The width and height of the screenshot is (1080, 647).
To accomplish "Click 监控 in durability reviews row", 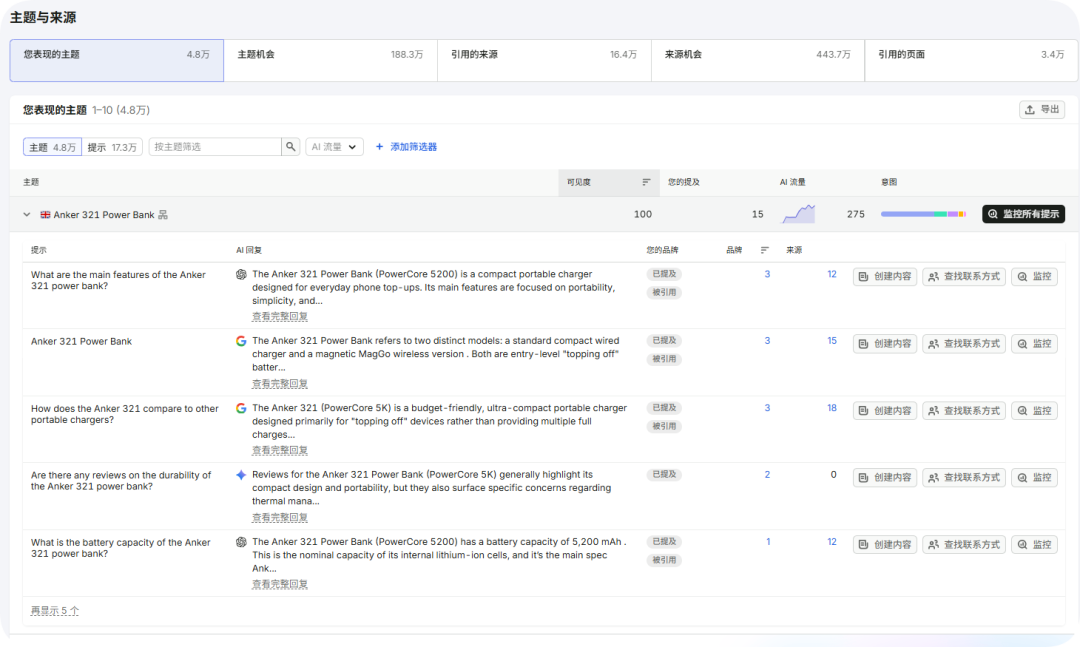I will (1034, 477).
